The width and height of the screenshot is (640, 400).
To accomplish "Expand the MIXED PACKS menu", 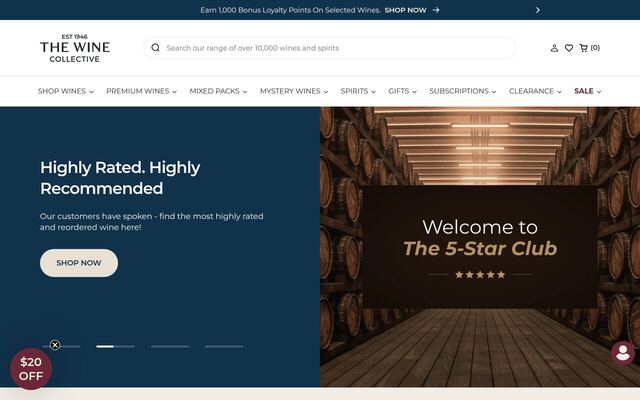I will [218, 91].
